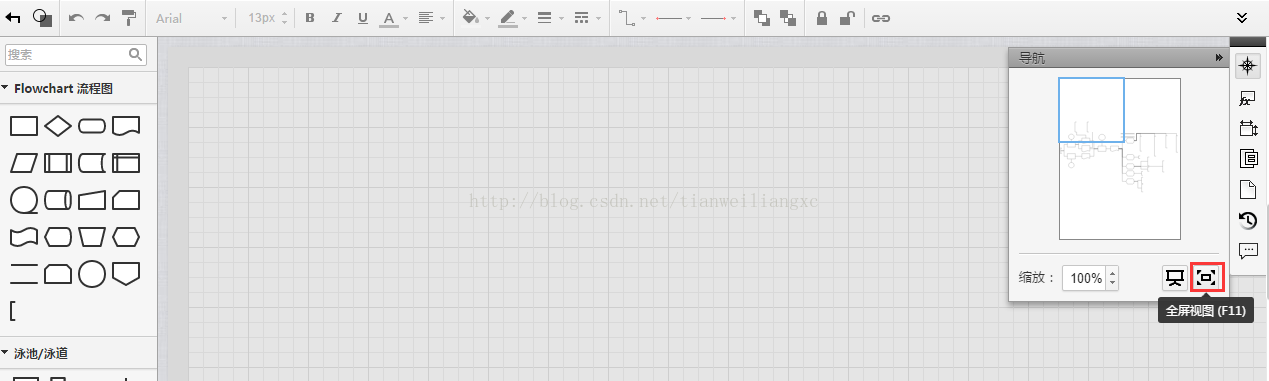1269x381 pixels.
Task: Select the manual input slanted shape
Action: 92,200
